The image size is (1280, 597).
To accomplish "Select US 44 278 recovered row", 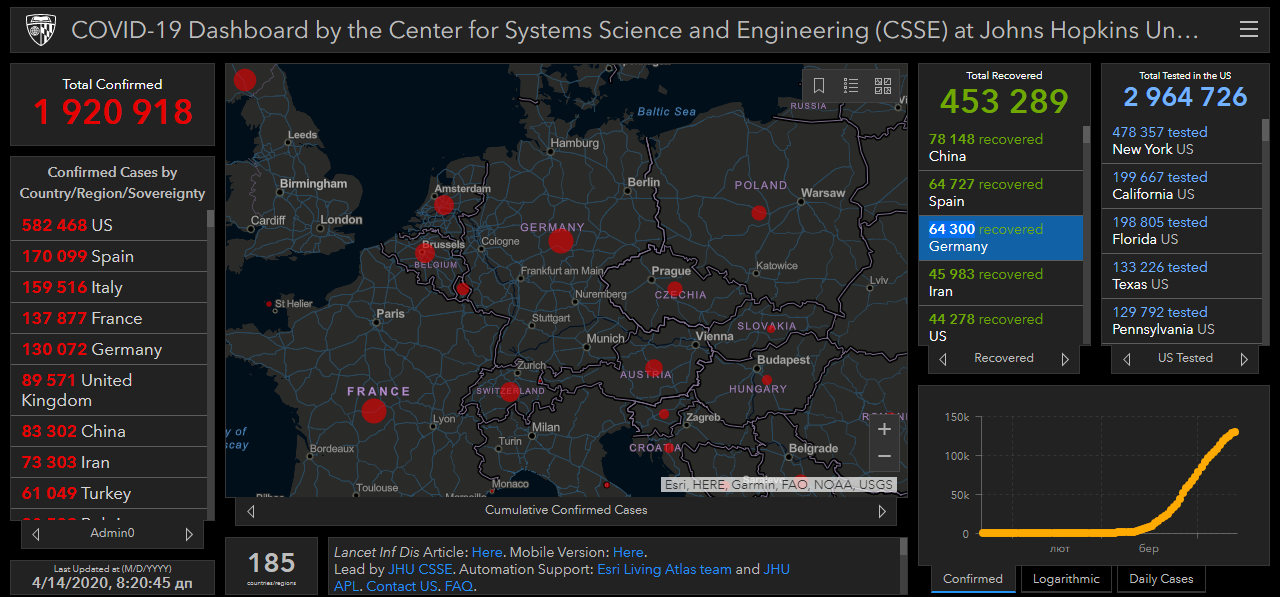I will pos(1000,327).
